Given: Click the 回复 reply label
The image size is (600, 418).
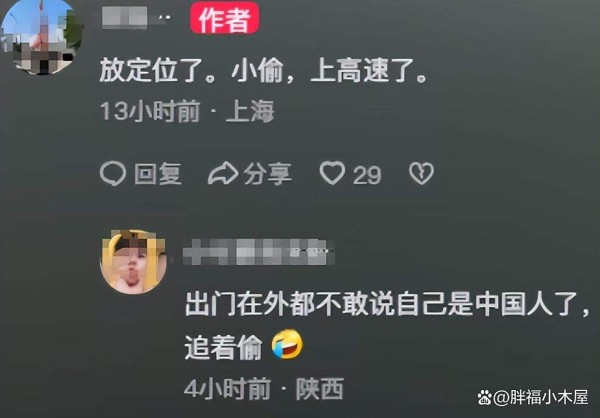Looking at the screenshot, I should pos(158,174).
